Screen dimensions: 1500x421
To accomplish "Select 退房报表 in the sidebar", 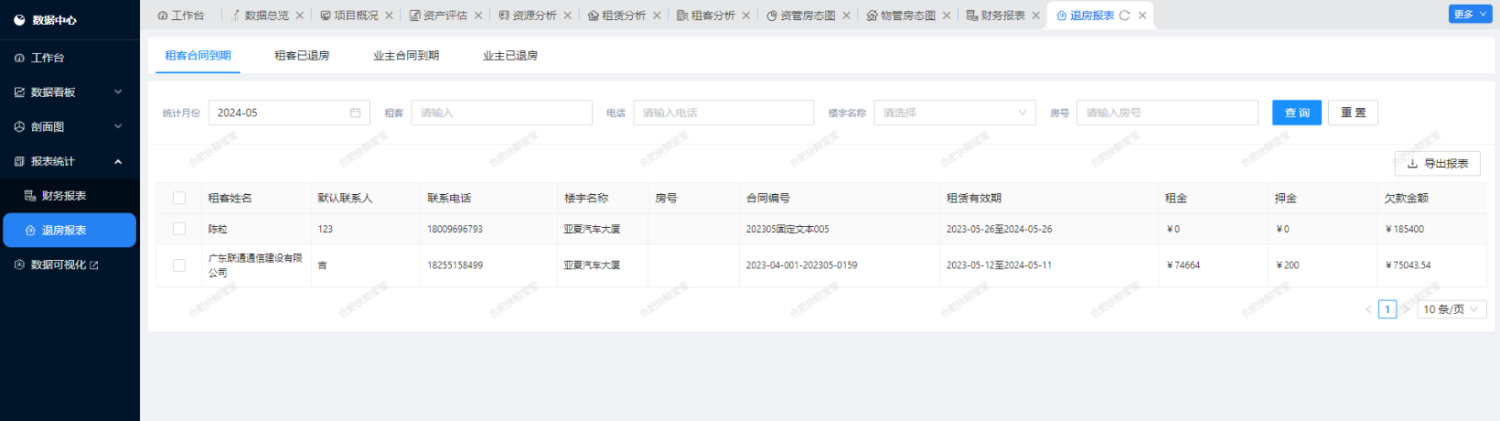I will click(69, 230).
